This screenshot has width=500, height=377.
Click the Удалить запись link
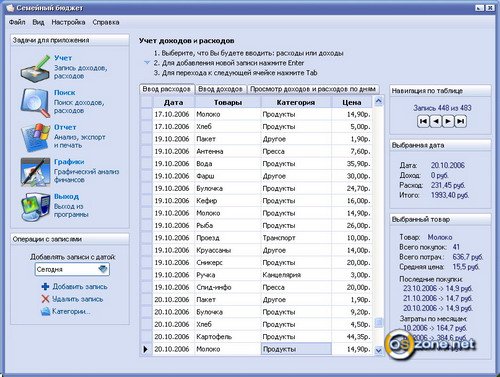(78, 299)
